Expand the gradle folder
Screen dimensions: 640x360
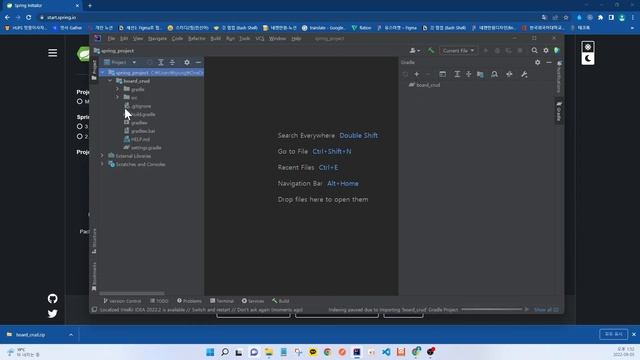(x=118, y=89)
